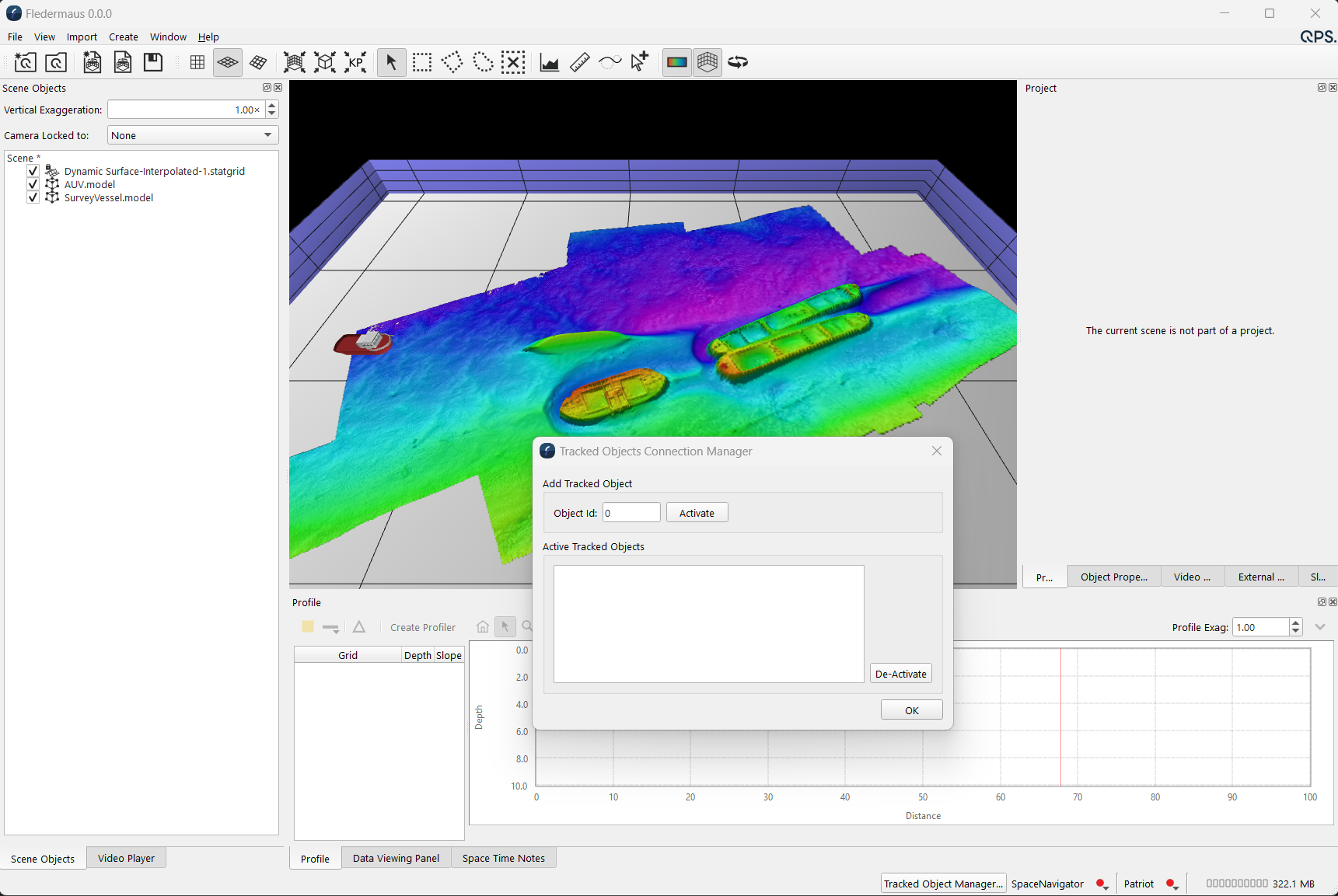Uncheck the Dynamic Surface-Interpolated-1.statgrid checkbox
This screenshot has width=1338, height=896.
(33, 171)
